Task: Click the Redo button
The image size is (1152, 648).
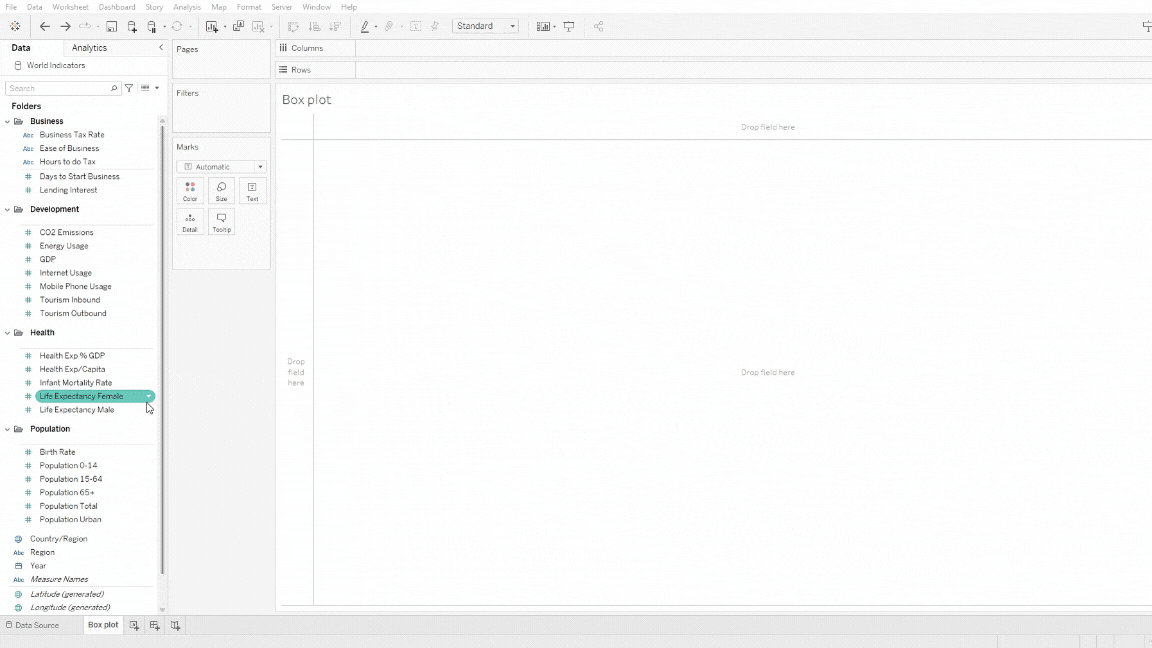Action: click(x=64, y=26)
